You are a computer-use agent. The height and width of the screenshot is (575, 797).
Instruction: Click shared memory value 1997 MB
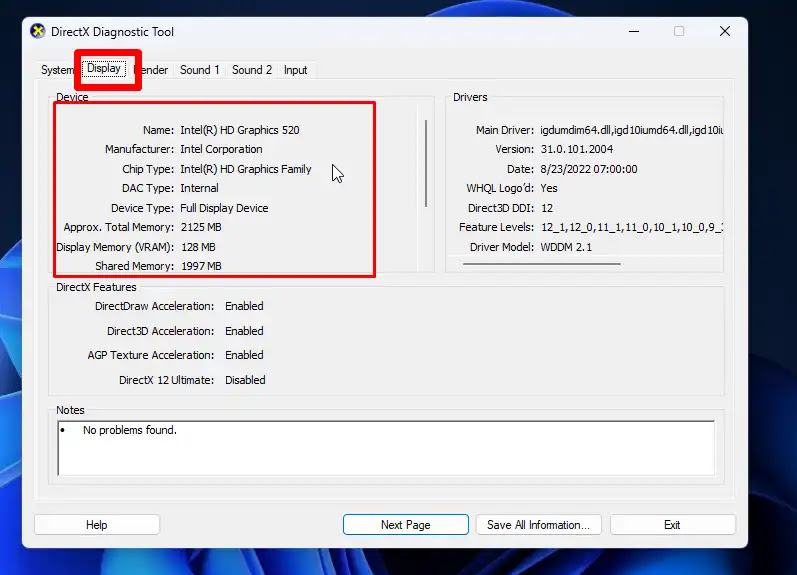coord(201,266)
